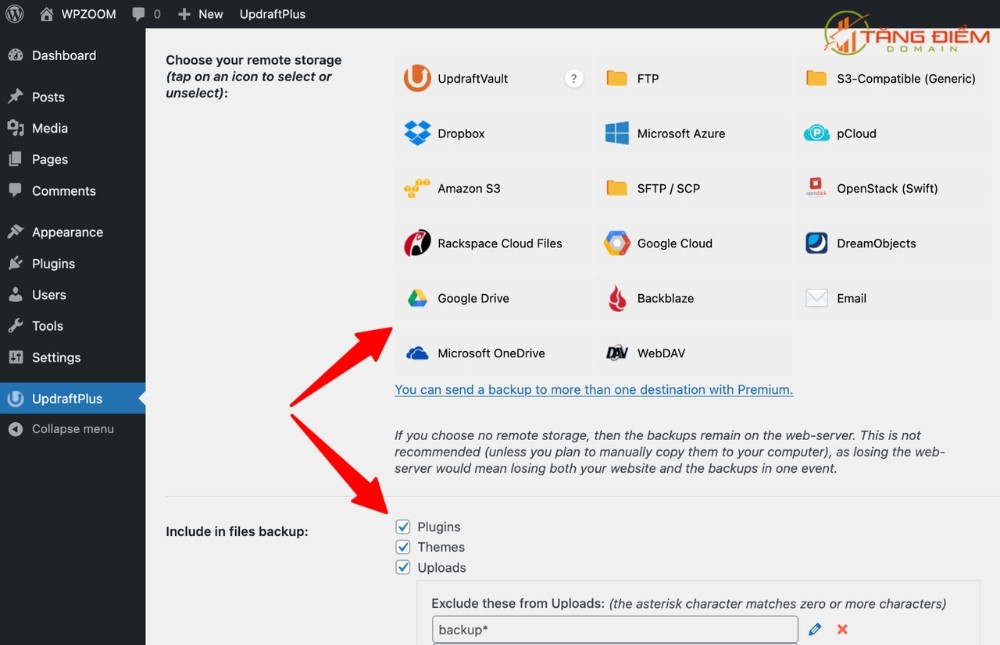The width and height of the screenshot is (1000, 645).
Task: Select the Google Drive icon
Action: (x=417, y=298)
